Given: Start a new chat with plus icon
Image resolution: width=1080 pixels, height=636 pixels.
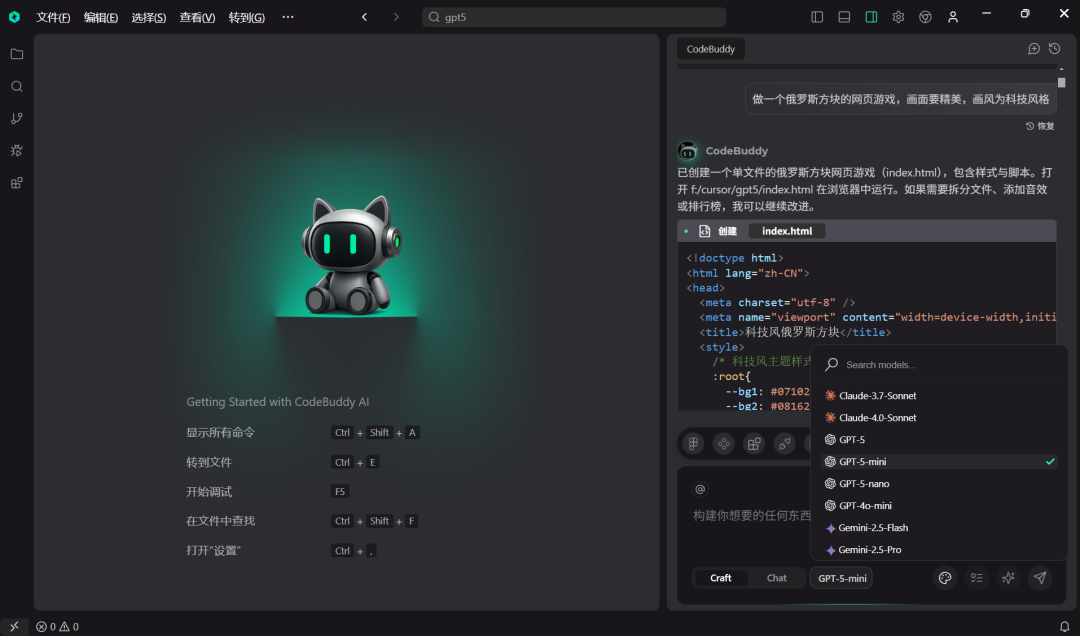Looking at the screenshot, I should [1033, 48].
